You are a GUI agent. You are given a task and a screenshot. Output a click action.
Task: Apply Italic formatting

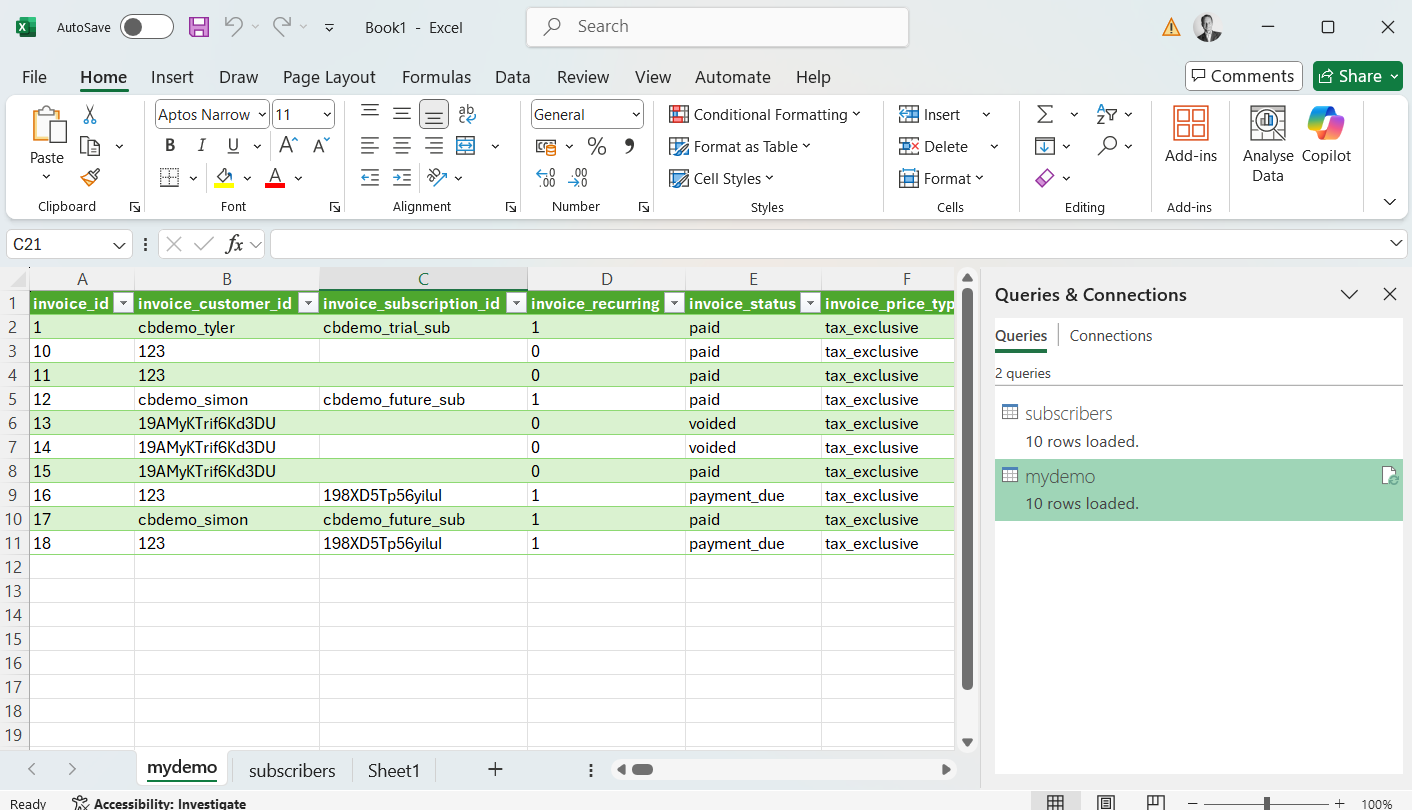tap(201, 146)
